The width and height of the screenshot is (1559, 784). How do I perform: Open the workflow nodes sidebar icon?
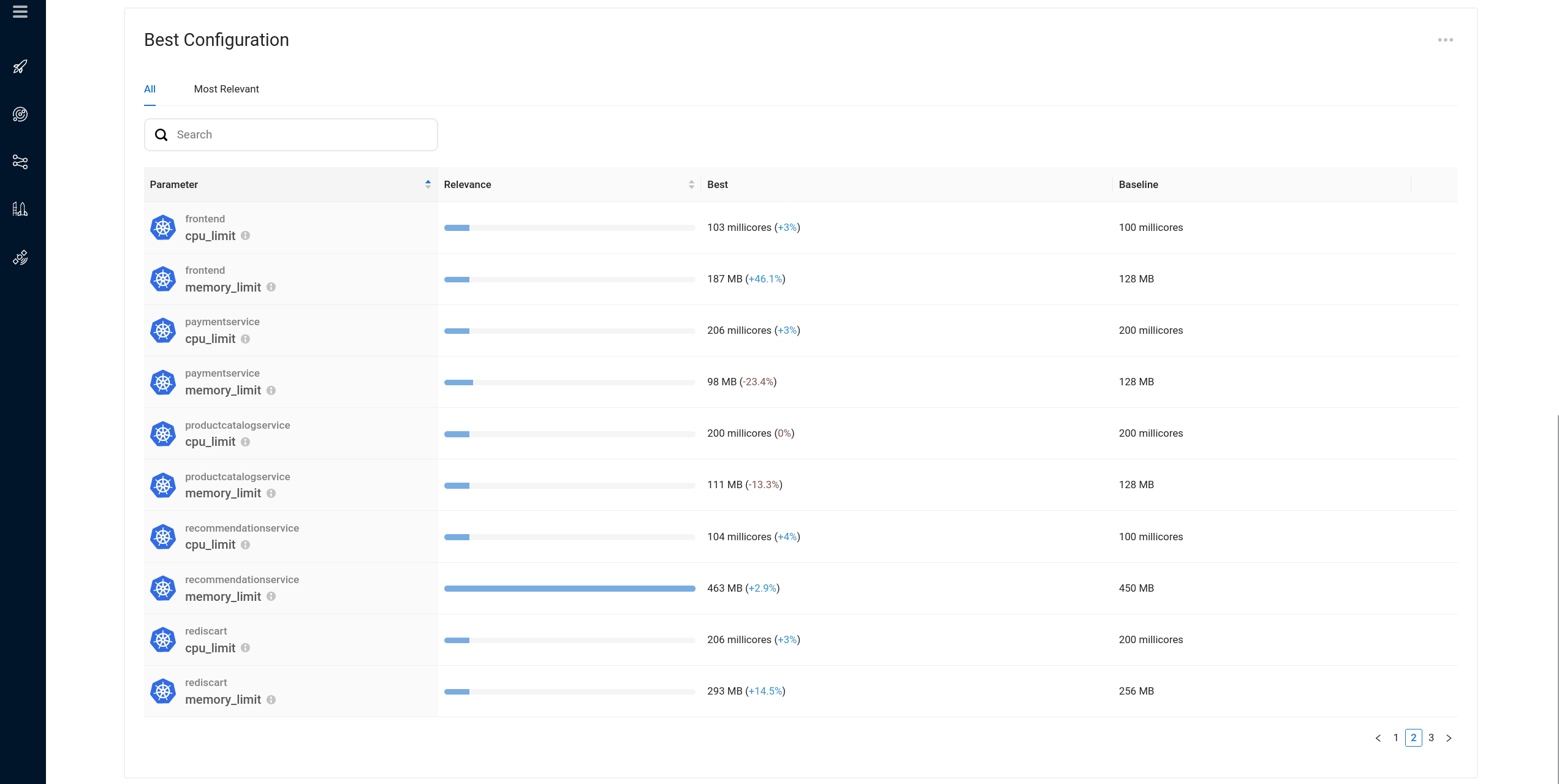point(20,162)
